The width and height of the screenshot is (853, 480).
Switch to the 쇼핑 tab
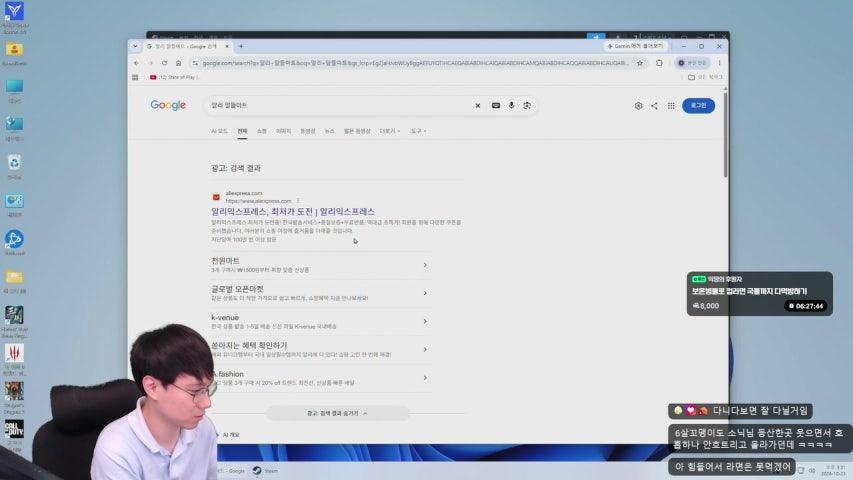pyautogui.click(x=262, y=131)
